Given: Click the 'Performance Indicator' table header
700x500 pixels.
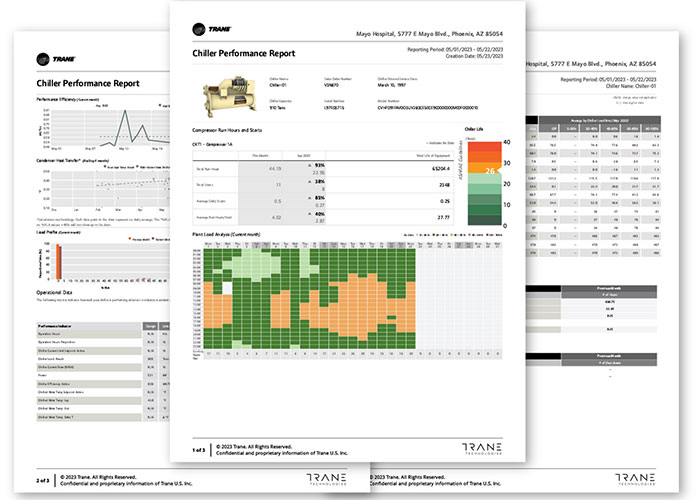Looking at the screenshot, I should tap(89, 326).
